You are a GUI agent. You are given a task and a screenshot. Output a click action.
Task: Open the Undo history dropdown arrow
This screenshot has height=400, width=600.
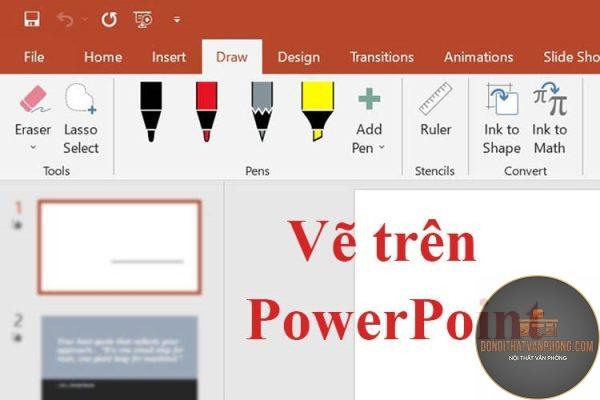[85, 19]
